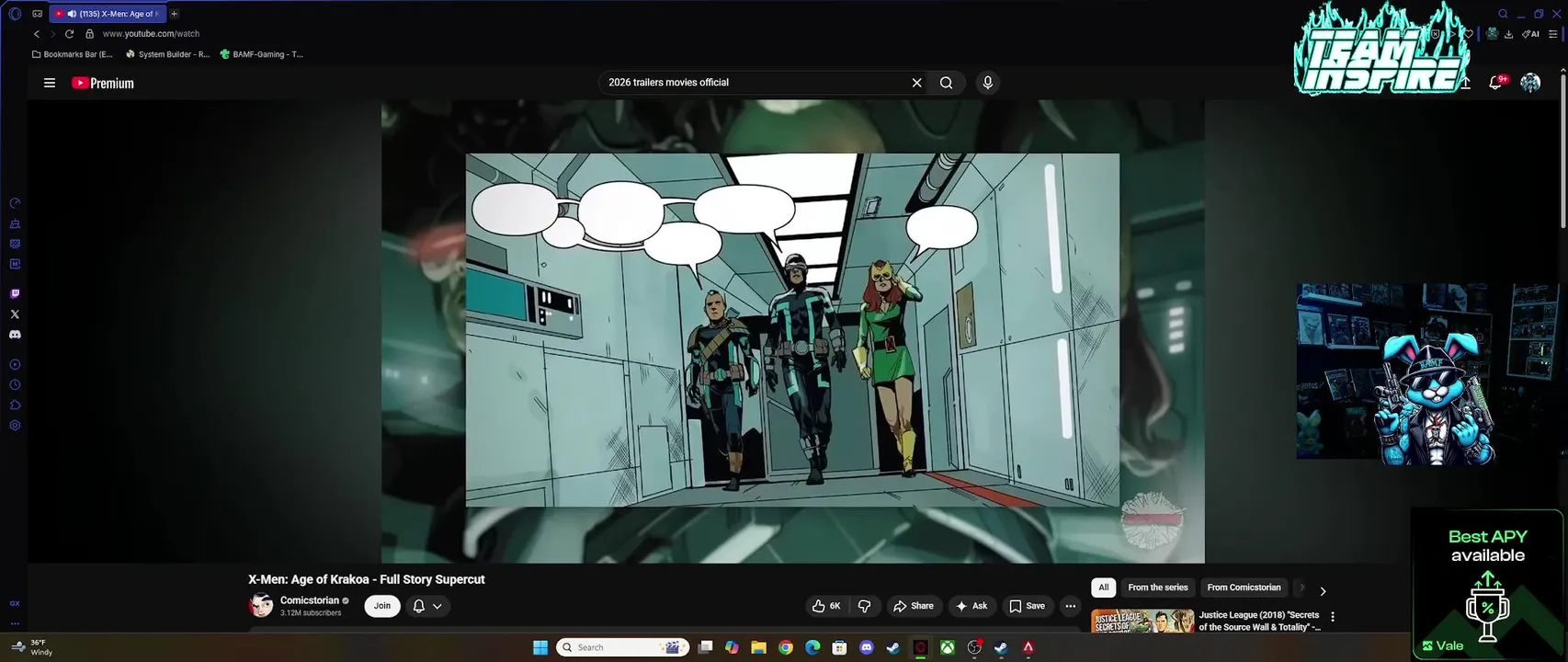Open the Justice League video thumbnail
Screen dimensions: 1568x662
click(1142, 621)
